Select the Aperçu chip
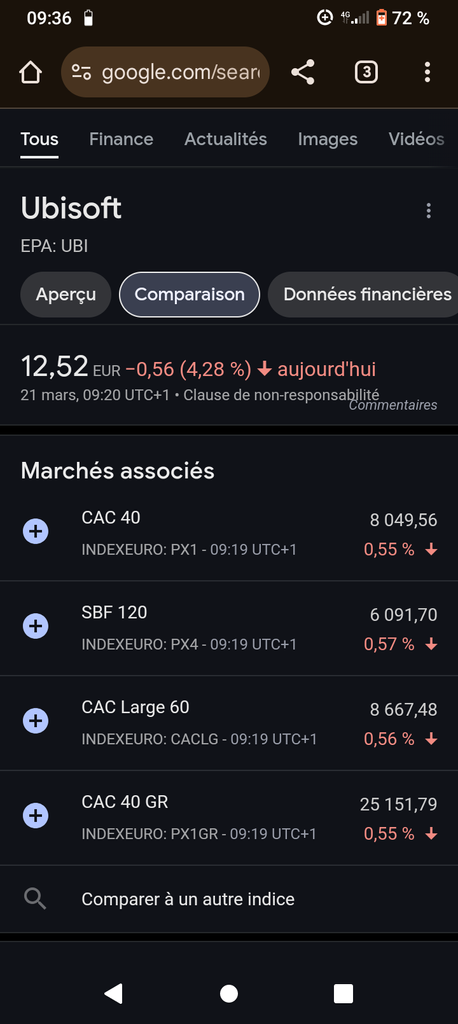Screen dimensions: 458x1024 [x=66, y=295]
